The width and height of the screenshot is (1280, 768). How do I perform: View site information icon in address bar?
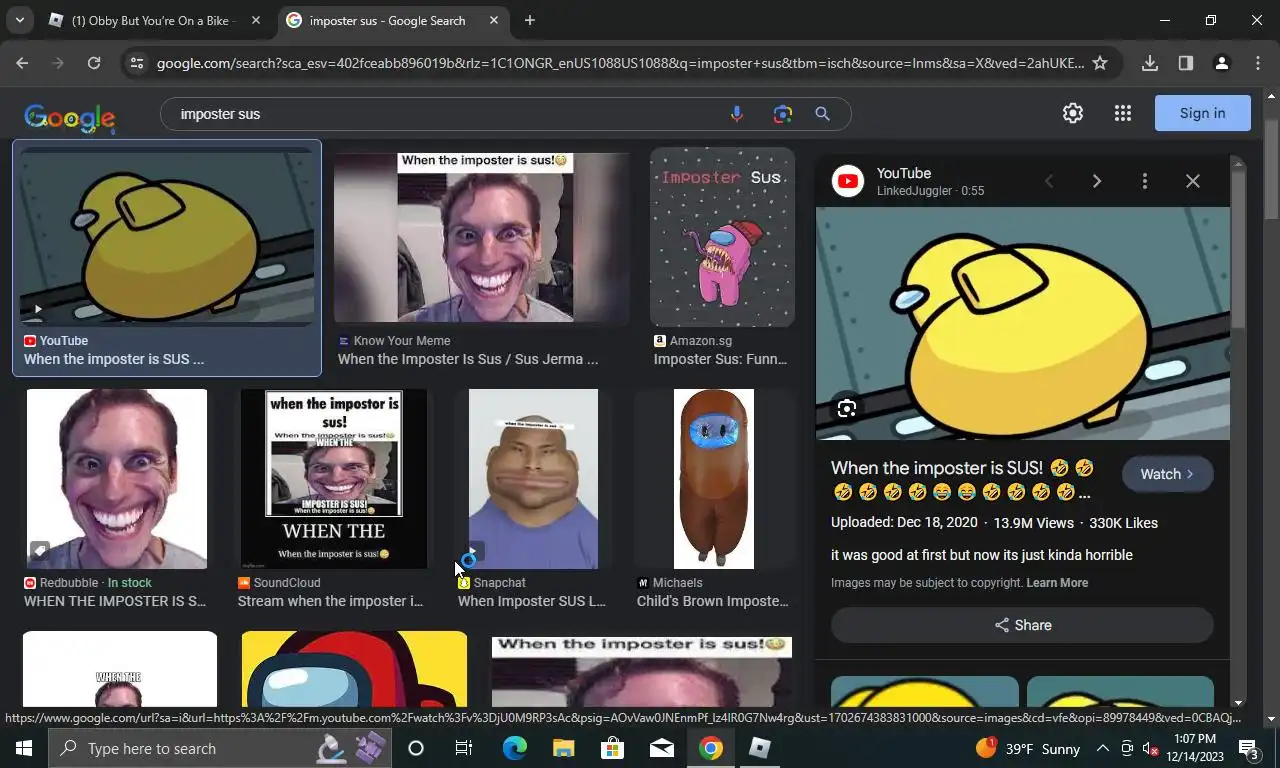point(137,63)
